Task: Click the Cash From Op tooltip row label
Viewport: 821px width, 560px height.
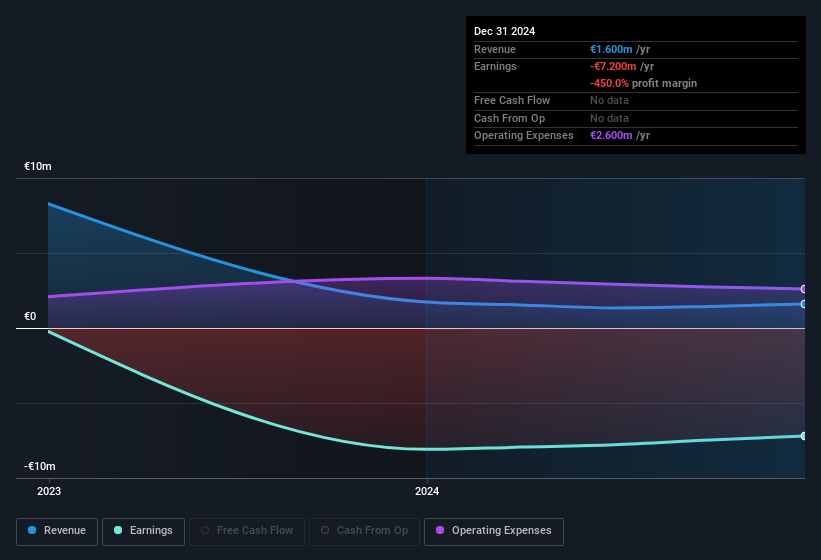Action: pyautogui.click(x=509, y=118)
